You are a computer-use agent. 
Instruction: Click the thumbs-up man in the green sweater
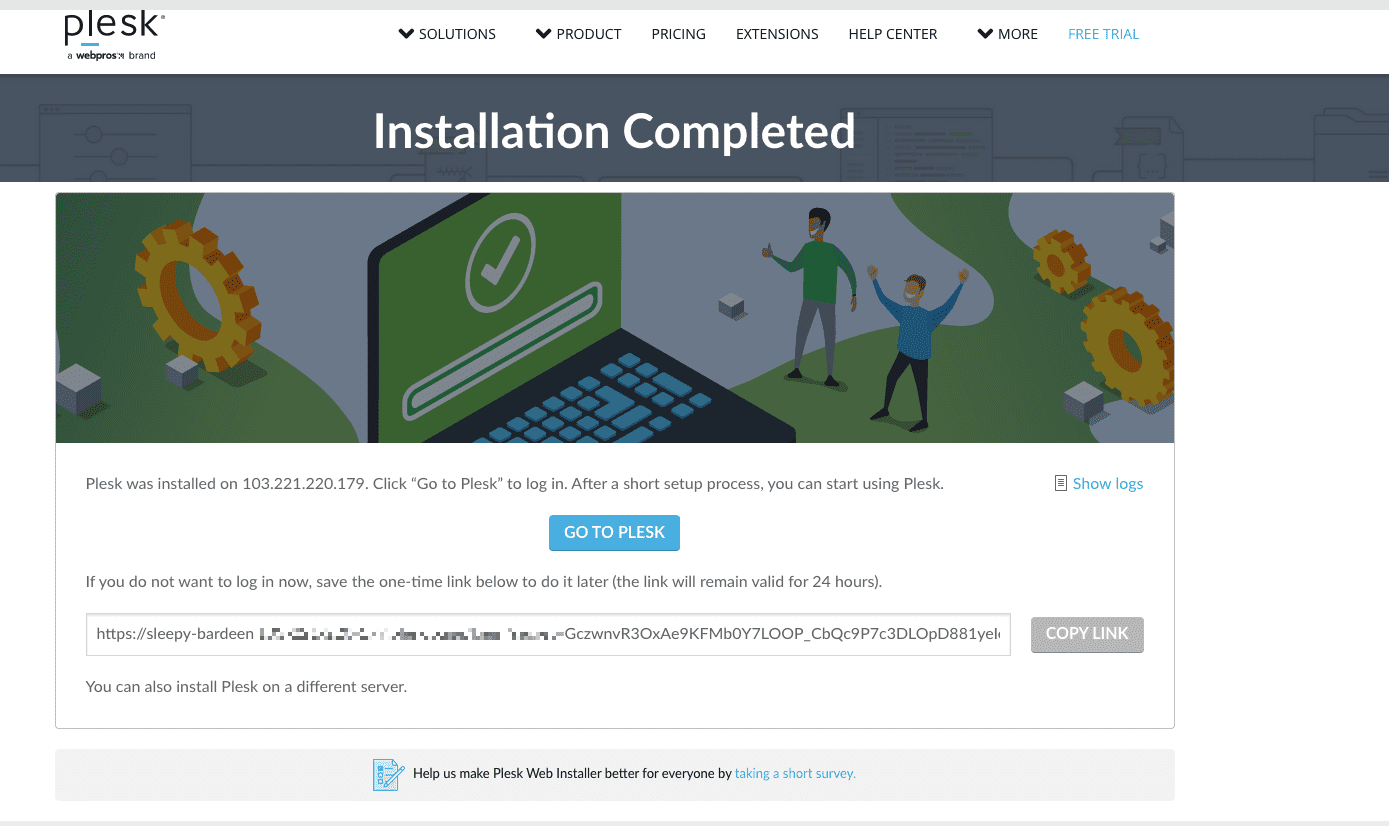coord(815,292)
